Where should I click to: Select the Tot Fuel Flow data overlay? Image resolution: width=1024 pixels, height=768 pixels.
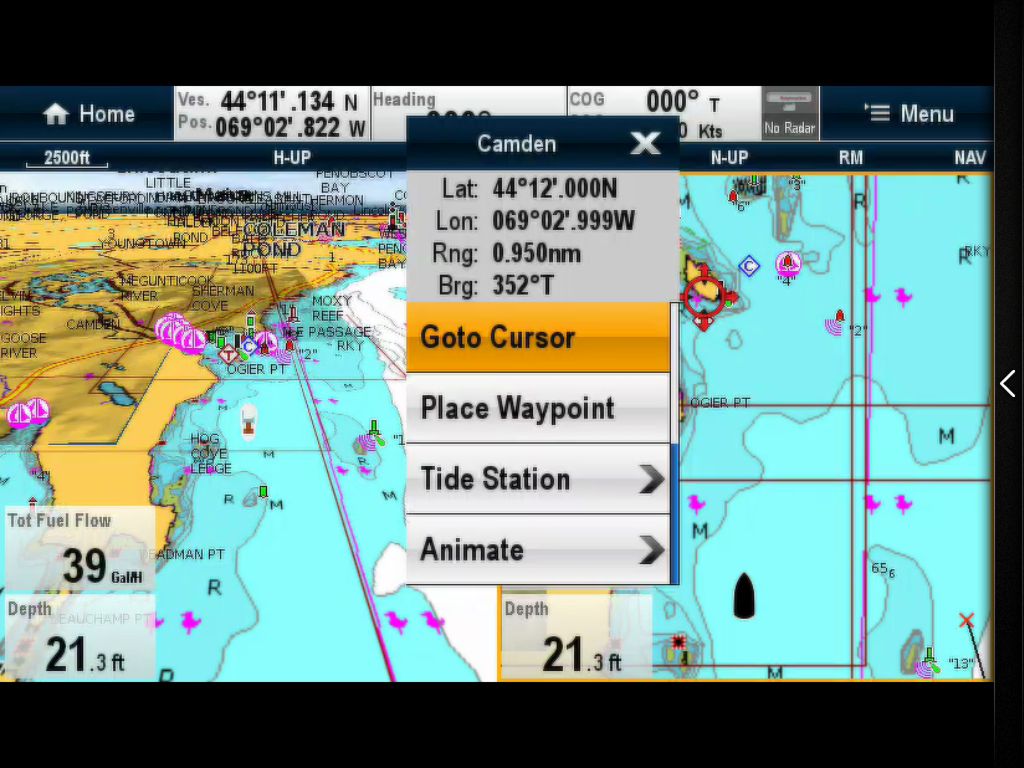80,548
